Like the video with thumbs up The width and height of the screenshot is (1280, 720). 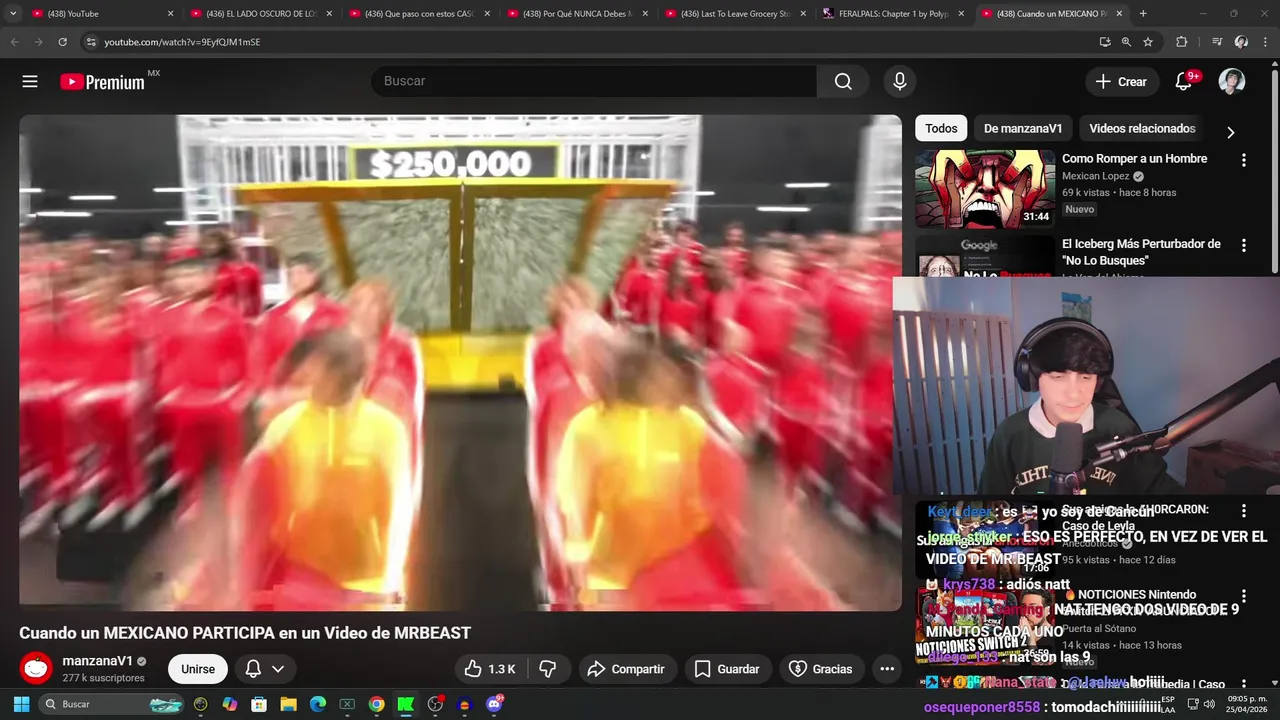point(490,669)
